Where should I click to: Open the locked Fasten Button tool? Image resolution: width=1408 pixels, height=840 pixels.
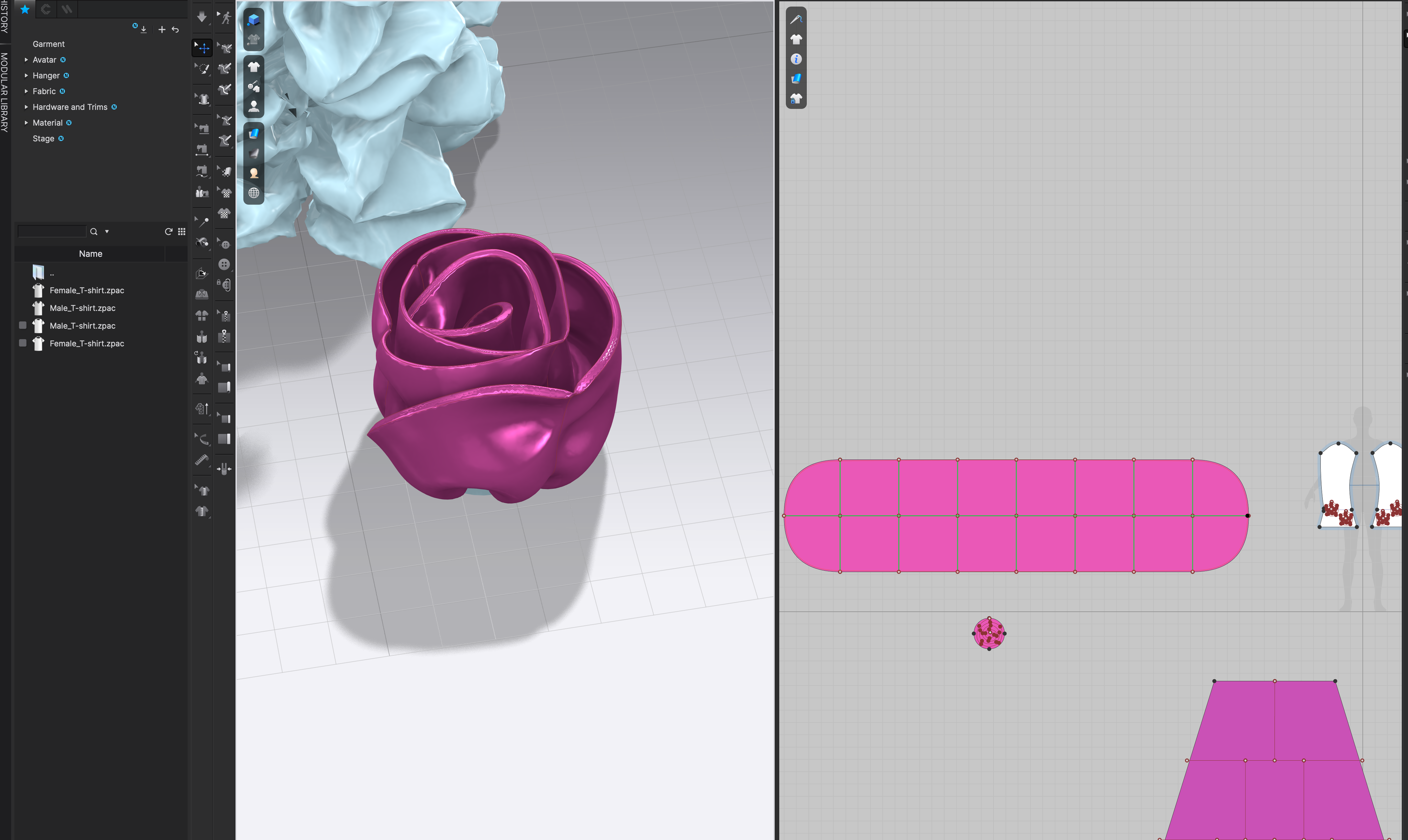pyautogui.click(x=224, y=285)
